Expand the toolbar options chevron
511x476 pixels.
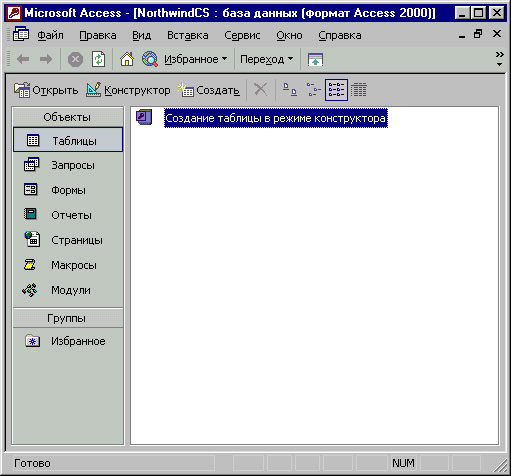coord(499,58)
